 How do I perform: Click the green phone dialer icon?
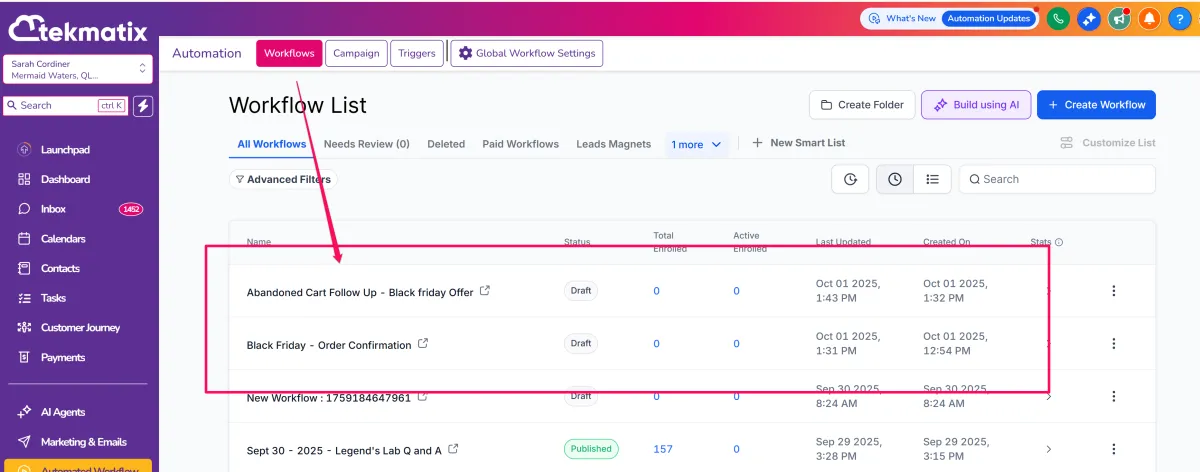1058,19
